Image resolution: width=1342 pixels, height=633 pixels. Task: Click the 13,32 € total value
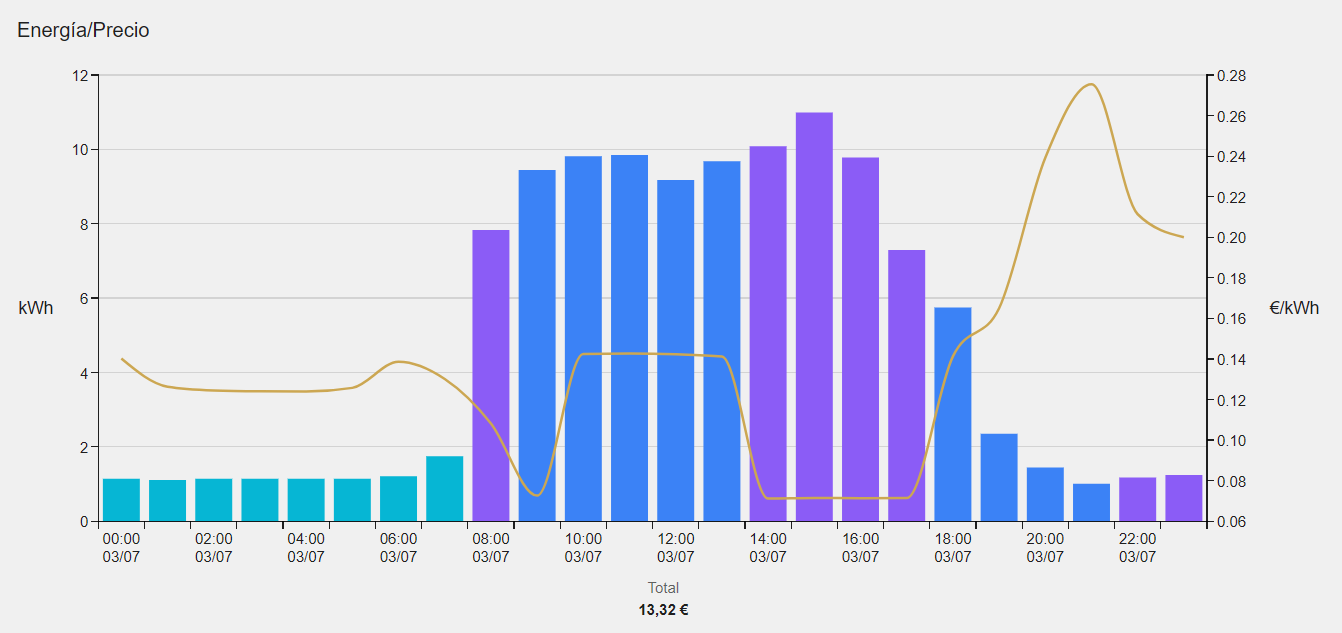pos(663,610)
